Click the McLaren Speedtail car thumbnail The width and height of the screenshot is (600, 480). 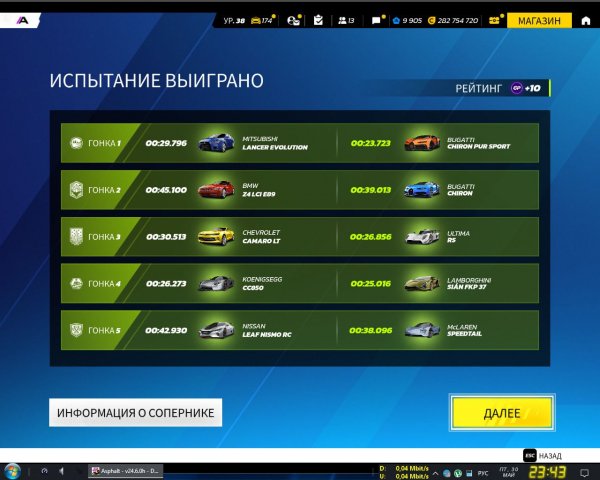pyautogui.click(x=421, y=330)
